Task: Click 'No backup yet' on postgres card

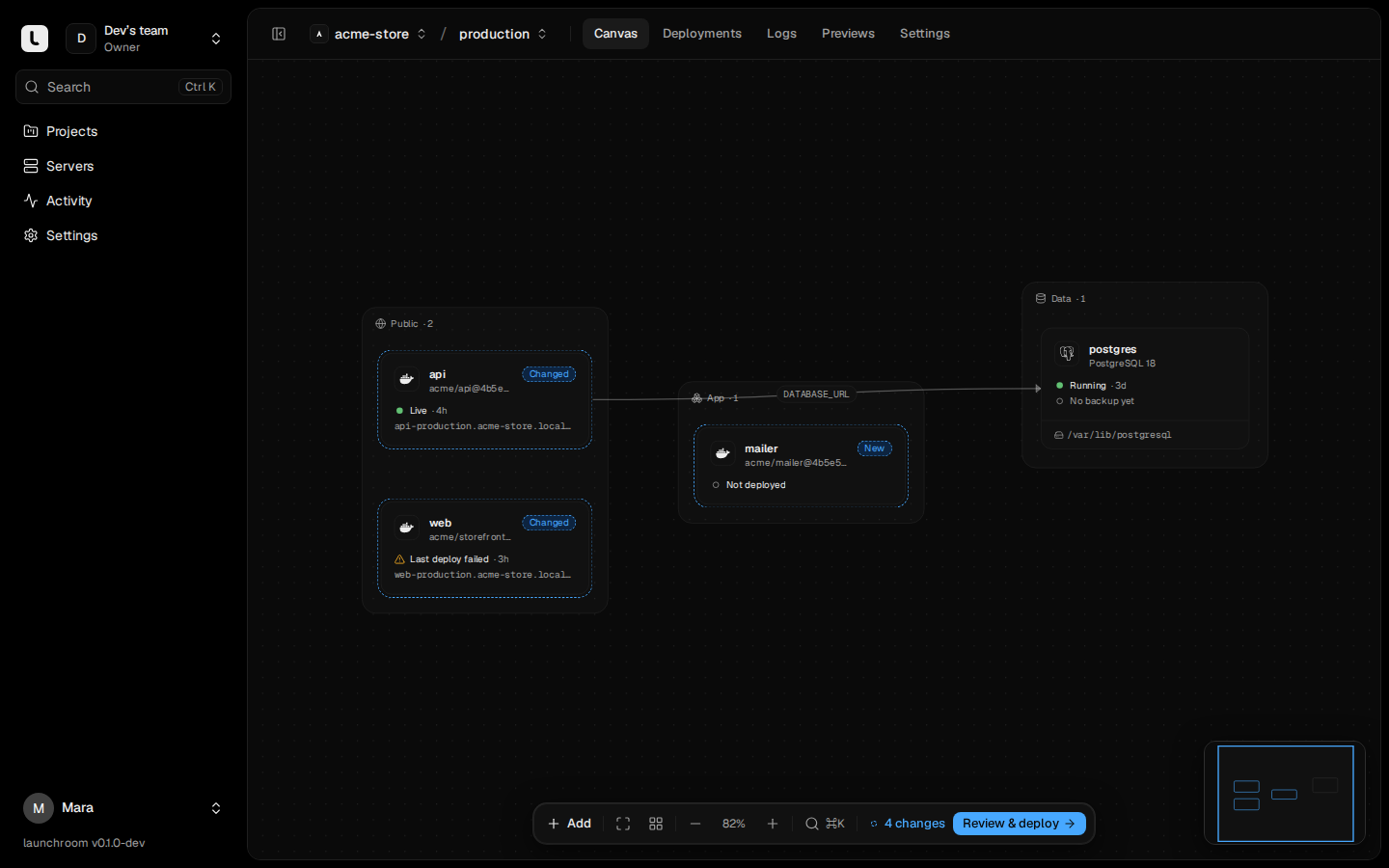Action: (x=1102, y=401)
